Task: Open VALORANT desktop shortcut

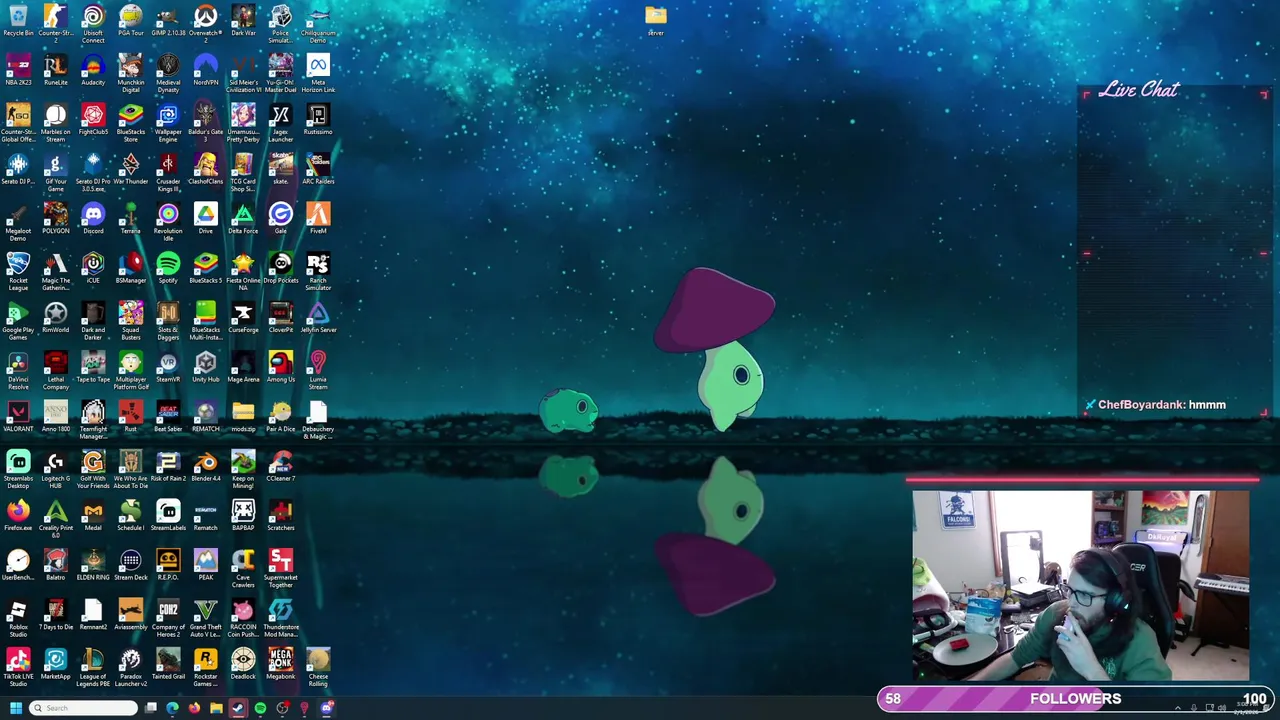Action: pyautogui.click(x=18, y=417)
